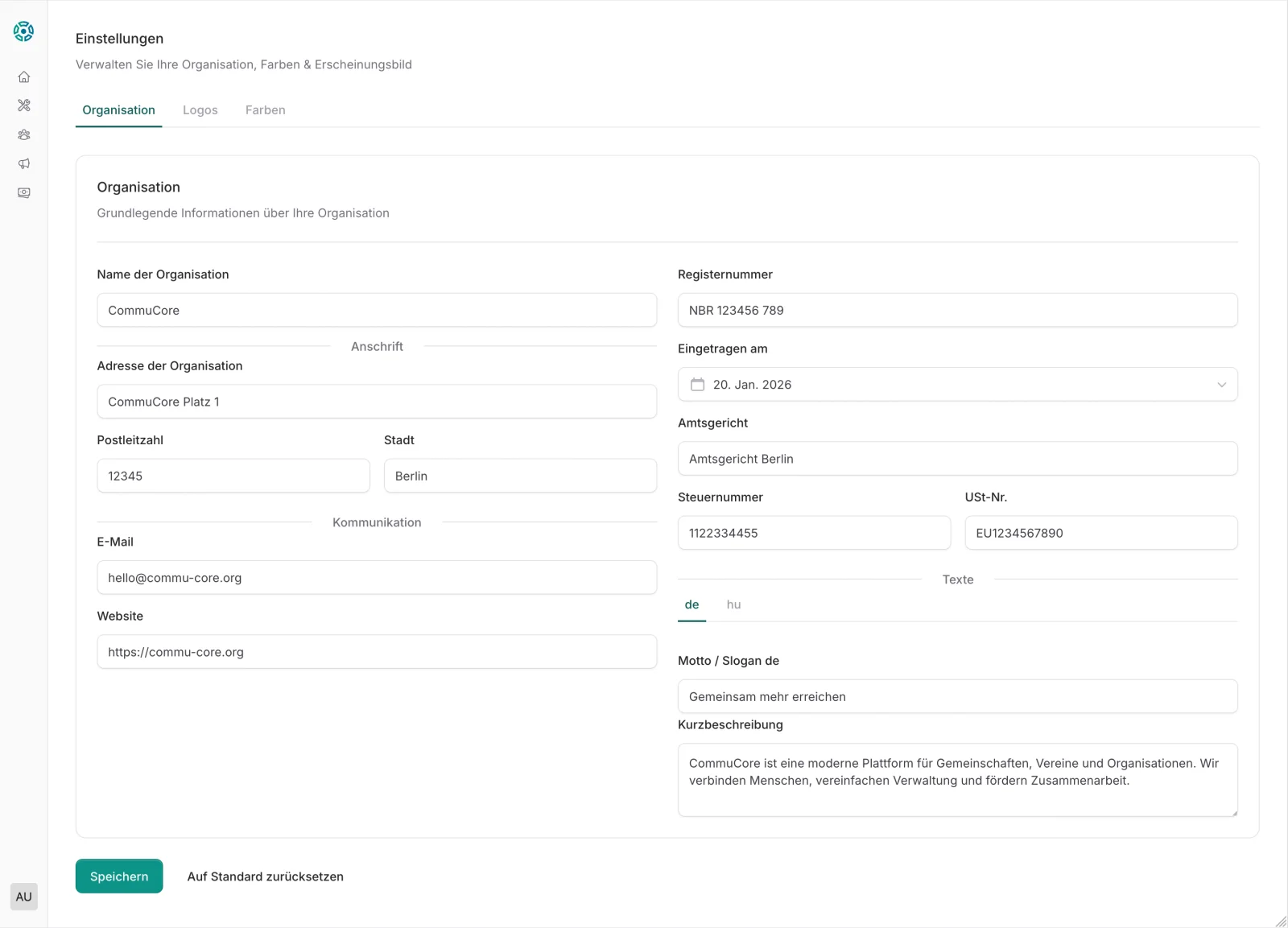1288x928 pixels.
Task: Open the Home section in the sidebar
Action: point(23,76)
